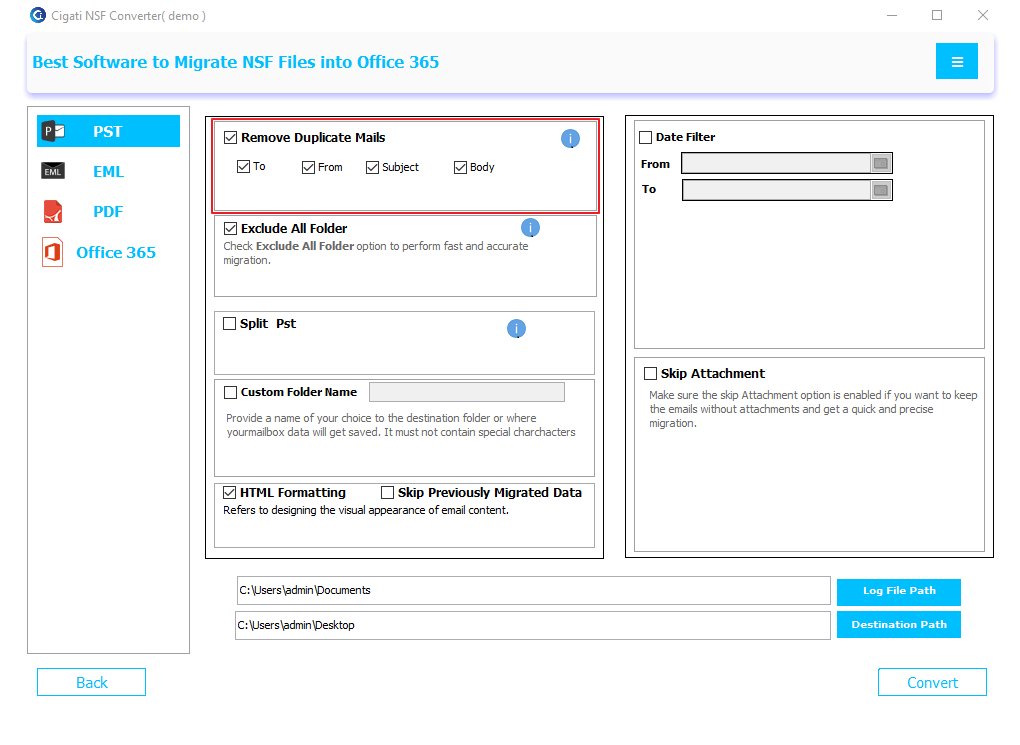This screenshot has height=745, width=1020.
Task: Go Back to the previous step
Action: (91, 683)
